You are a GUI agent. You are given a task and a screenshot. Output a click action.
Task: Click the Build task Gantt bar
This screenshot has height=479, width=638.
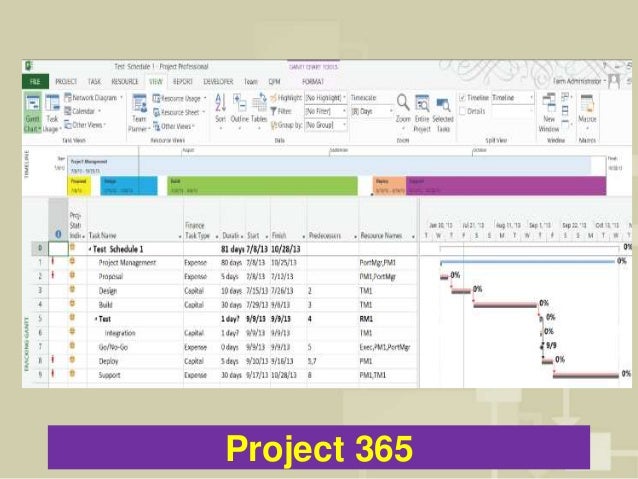[x=505, y=304]
